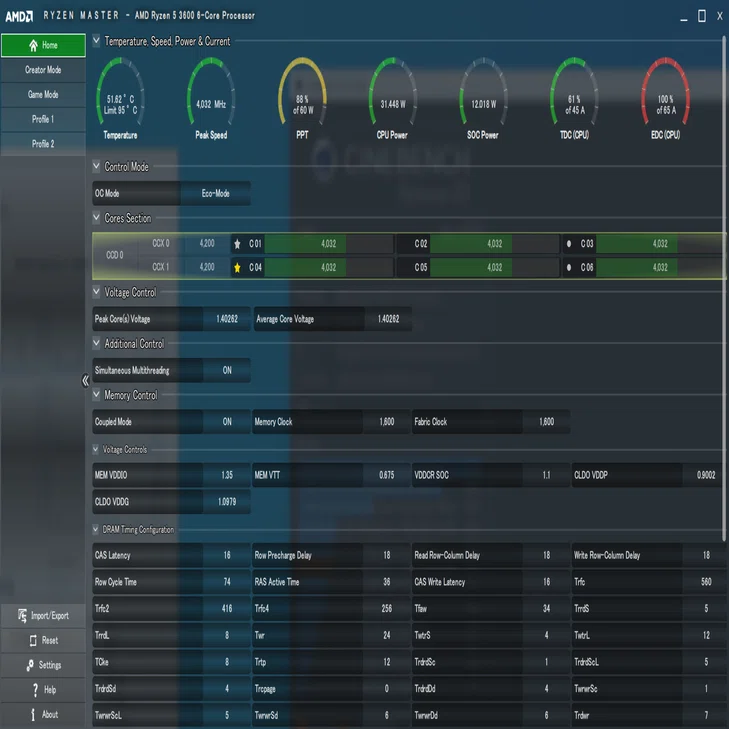Click the RAS Active Time value 36

pos(387,582)
